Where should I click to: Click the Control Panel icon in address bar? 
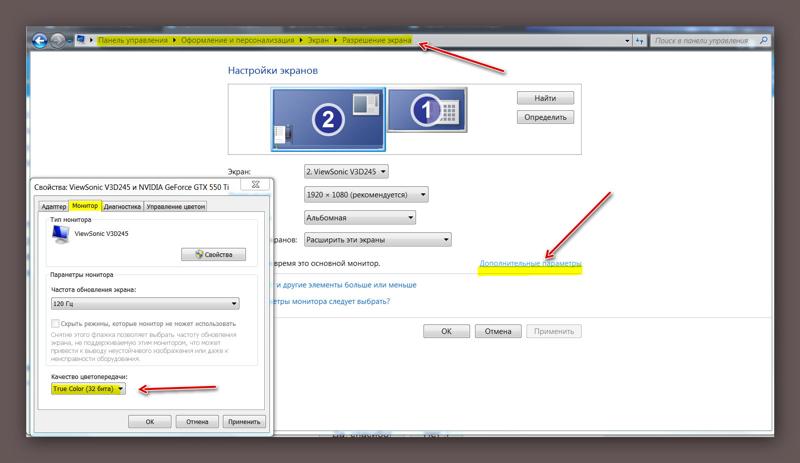(x=81, y=40)
